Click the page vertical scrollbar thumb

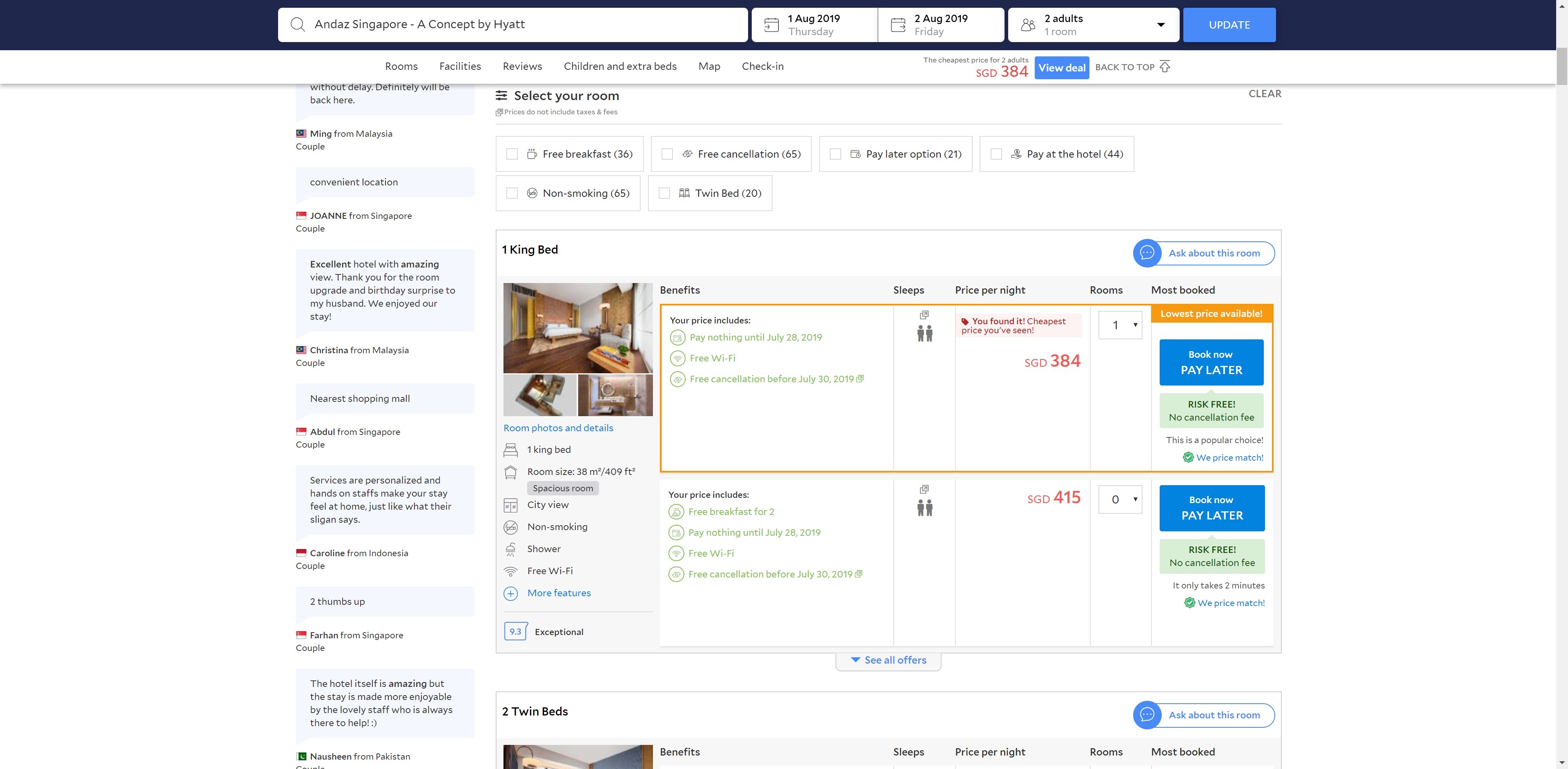point(1562,66)
